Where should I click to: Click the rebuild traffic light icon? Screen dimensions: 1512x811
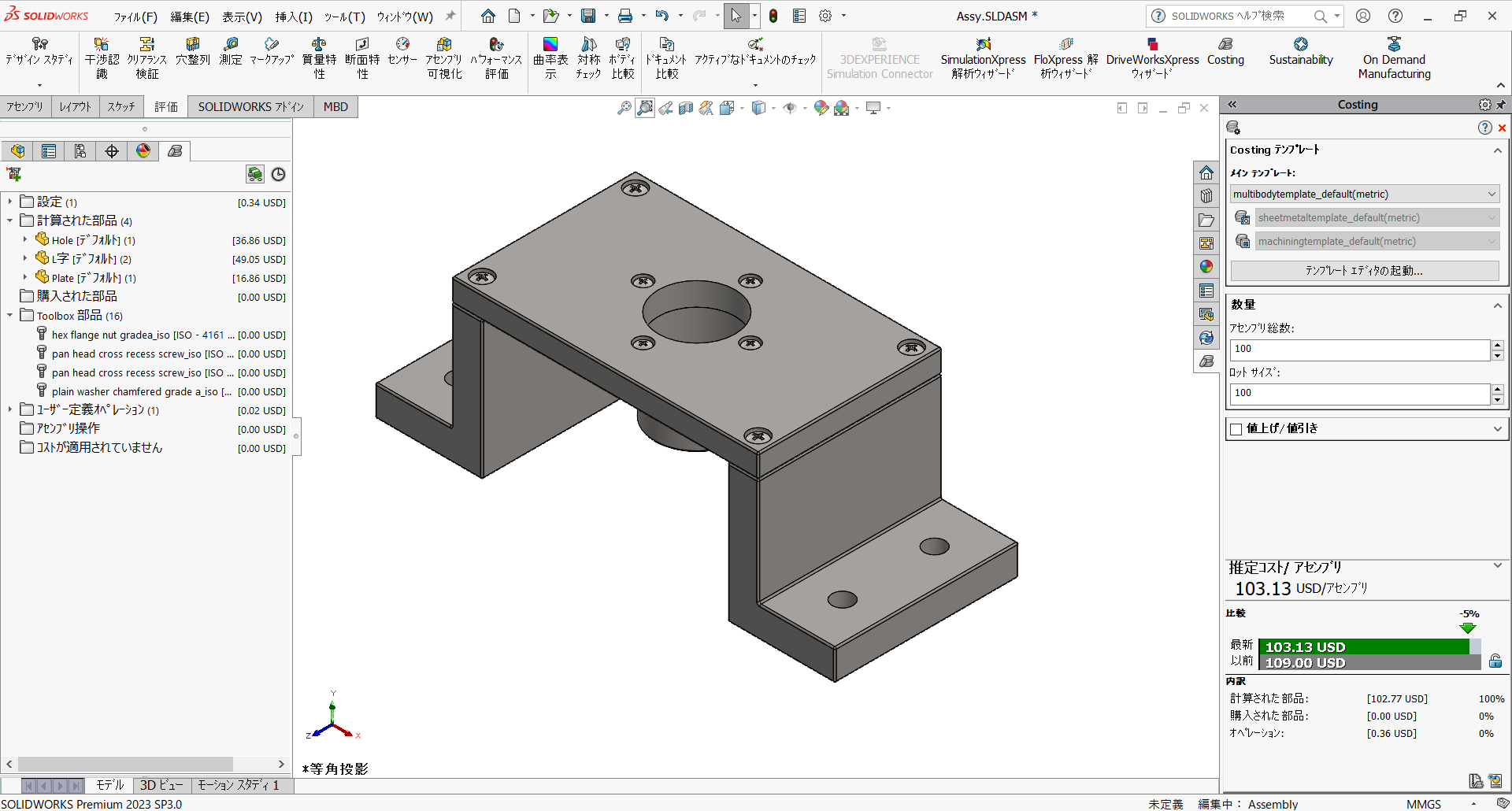[x=773, y=16]
